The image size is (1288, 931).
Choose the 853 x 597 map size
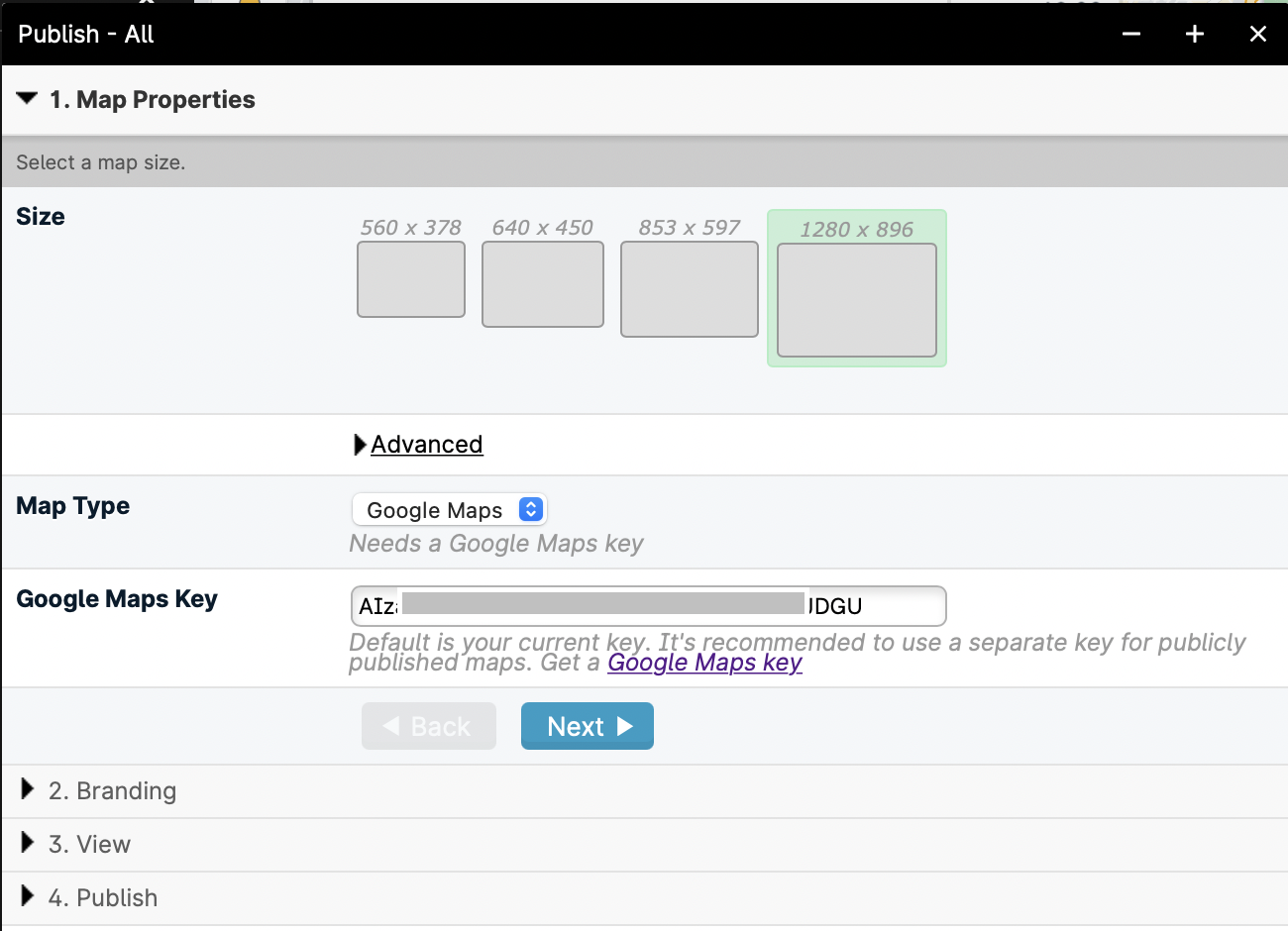pyautogui.click(x=690, y=289)
